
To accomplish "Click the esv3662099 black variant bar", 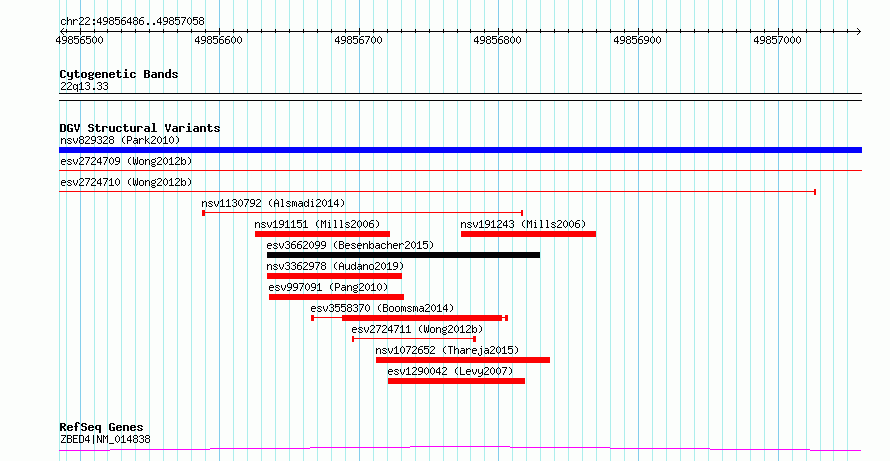I will (404, 255).
